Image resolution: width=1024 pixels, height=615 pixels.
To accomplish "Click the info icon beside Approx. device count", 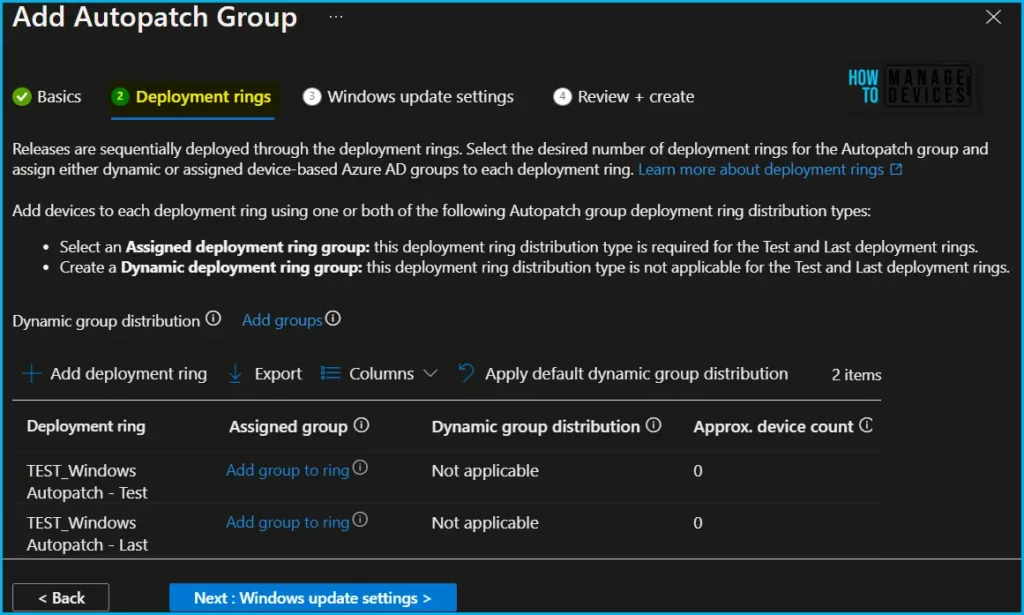I will [866, 426].
